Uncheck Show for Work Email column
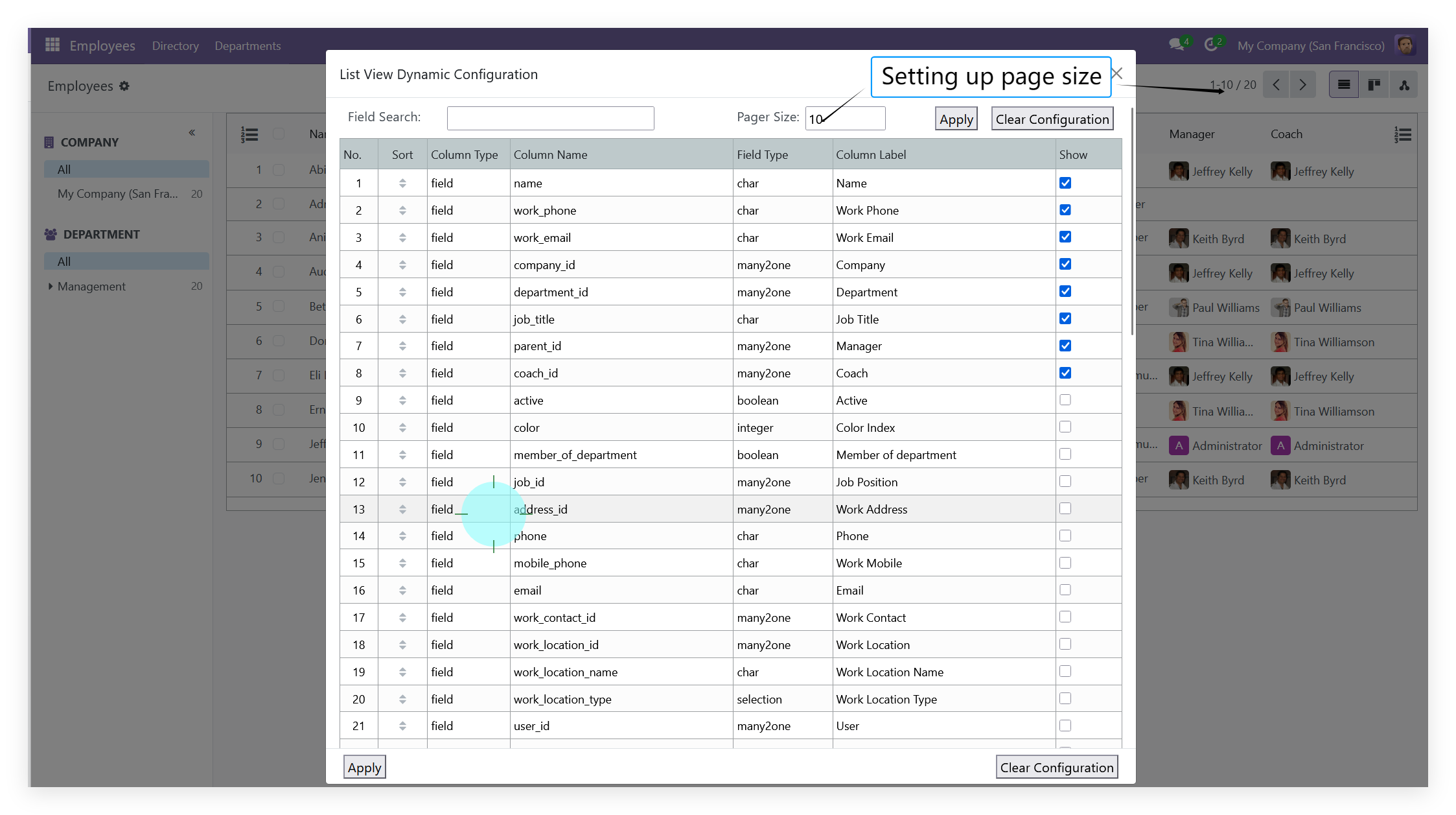Screen dimensions: 1456x815 click(1065, 237)
